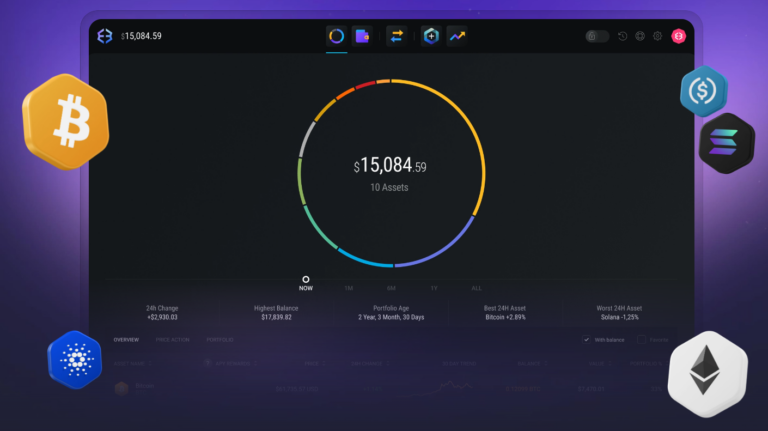The width and height of the screenshot is (768, 431).
Task: Check the Favorite checkbox
Action: pyautogui.click(x=641, y=339)
